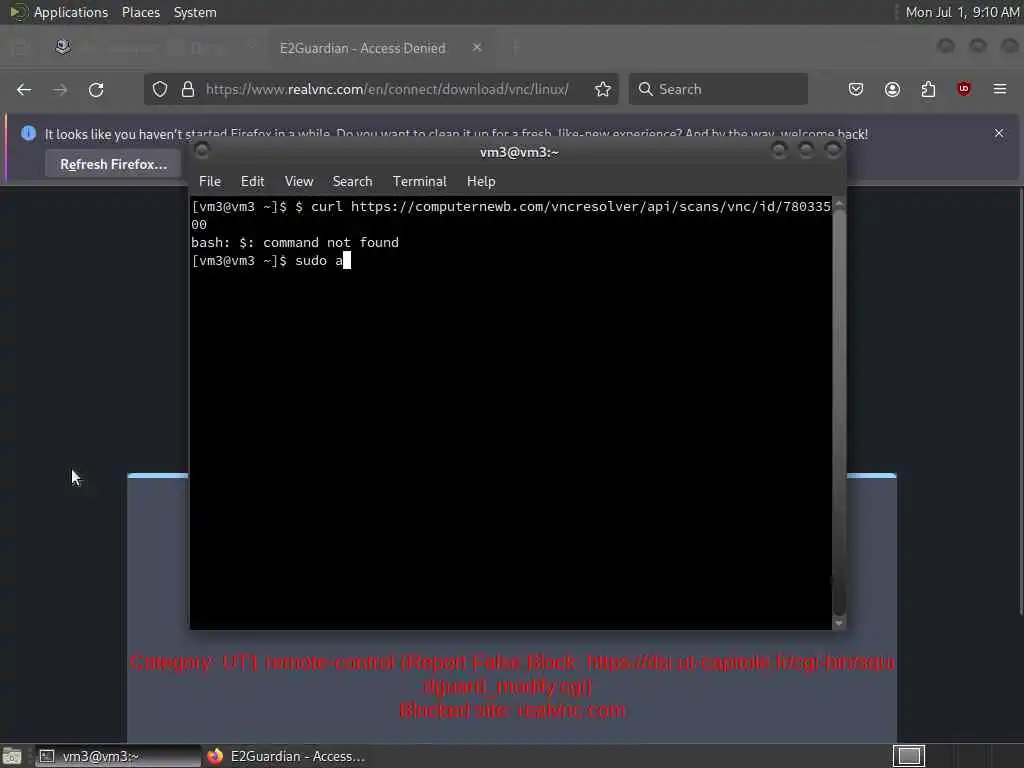
Task: Click the workspace switcher in the panel
Action: pos(909,756)
